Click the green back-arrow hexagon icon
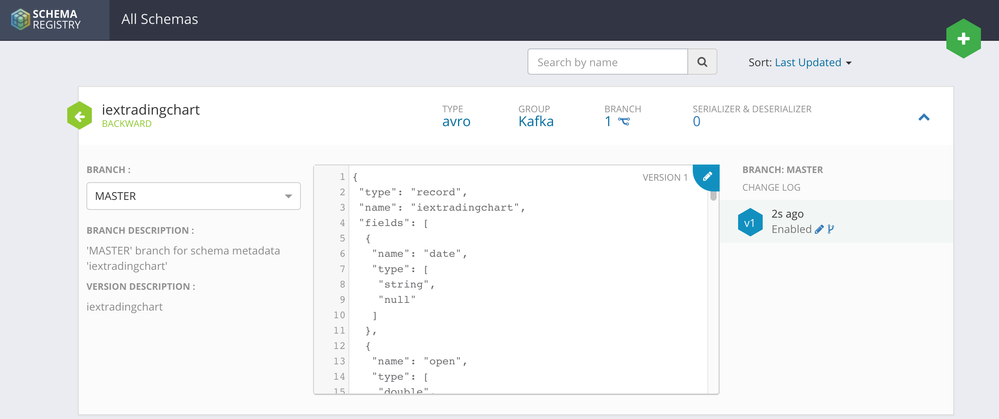 coord(79,116)
